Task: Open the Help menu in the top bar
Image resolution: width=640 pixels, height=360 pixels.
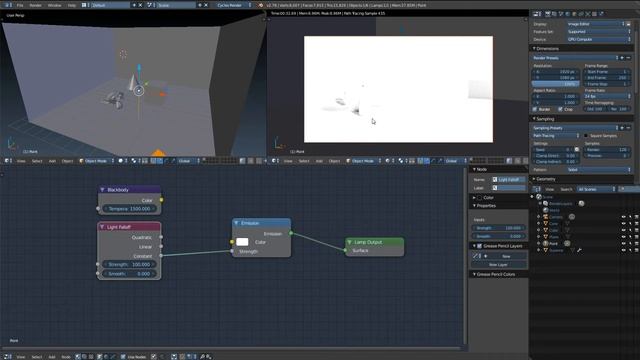Action: 72,5
